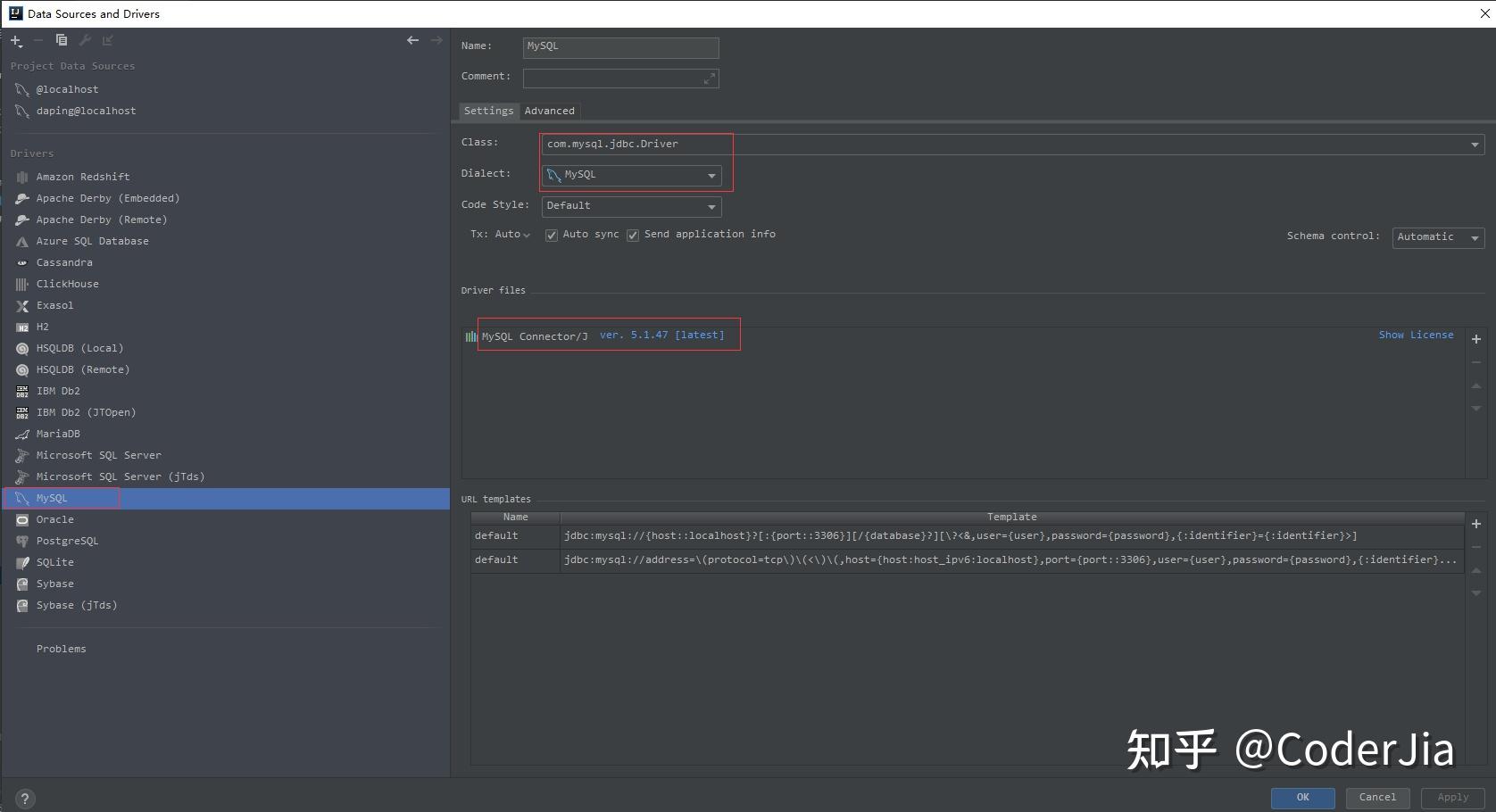Image resolution: width=1496 pixels, height=812 pixels.
Task: Move URL template down arrow
Action: click(1476, 593)
